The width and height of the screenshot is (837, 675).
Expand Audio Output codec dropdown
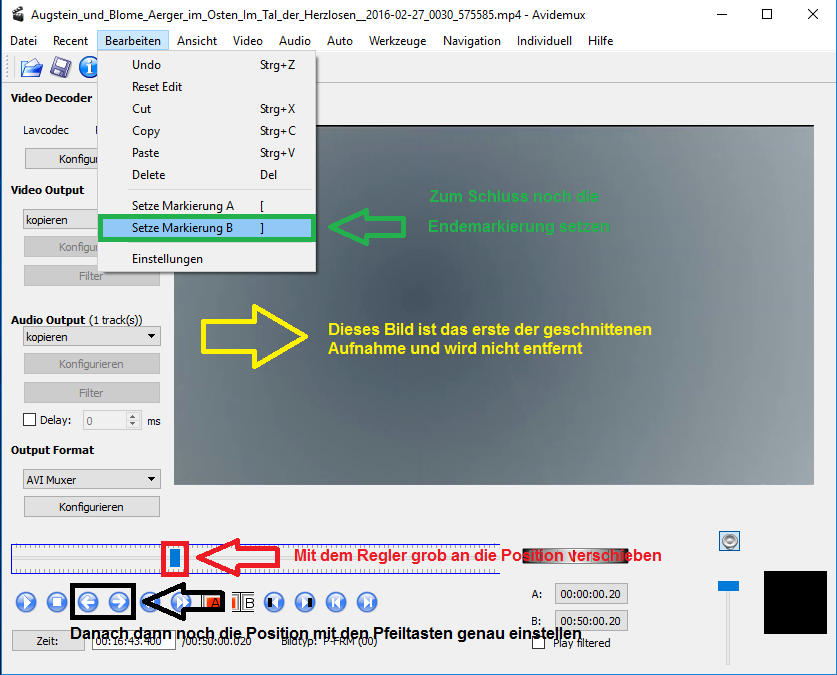92,337
